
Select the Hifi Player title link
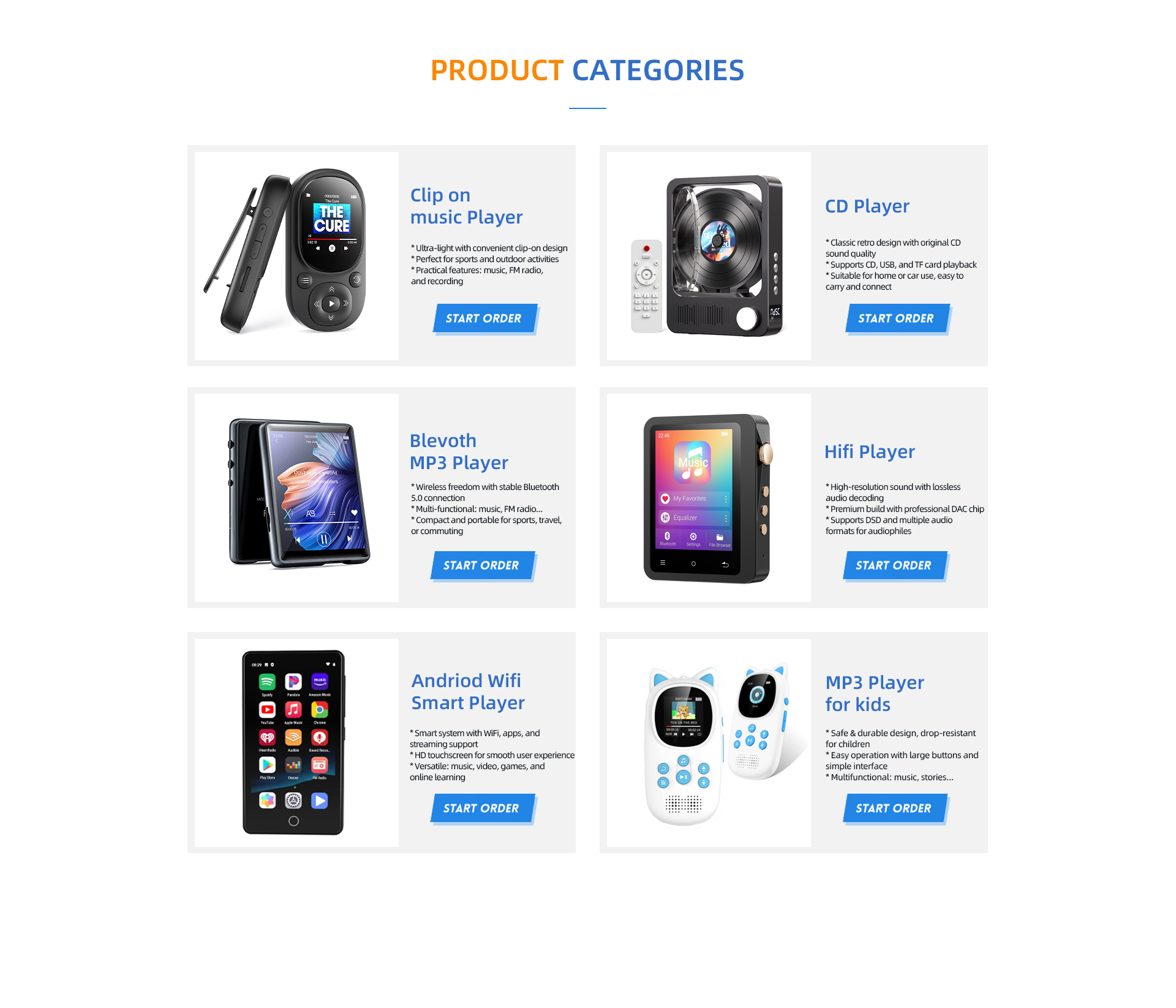pos(869,451)
